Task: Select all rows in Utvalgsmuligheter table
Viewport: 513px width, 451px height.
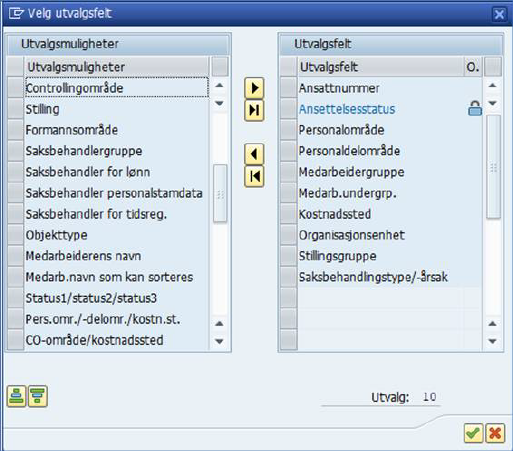Action: (x=15, y=67)
